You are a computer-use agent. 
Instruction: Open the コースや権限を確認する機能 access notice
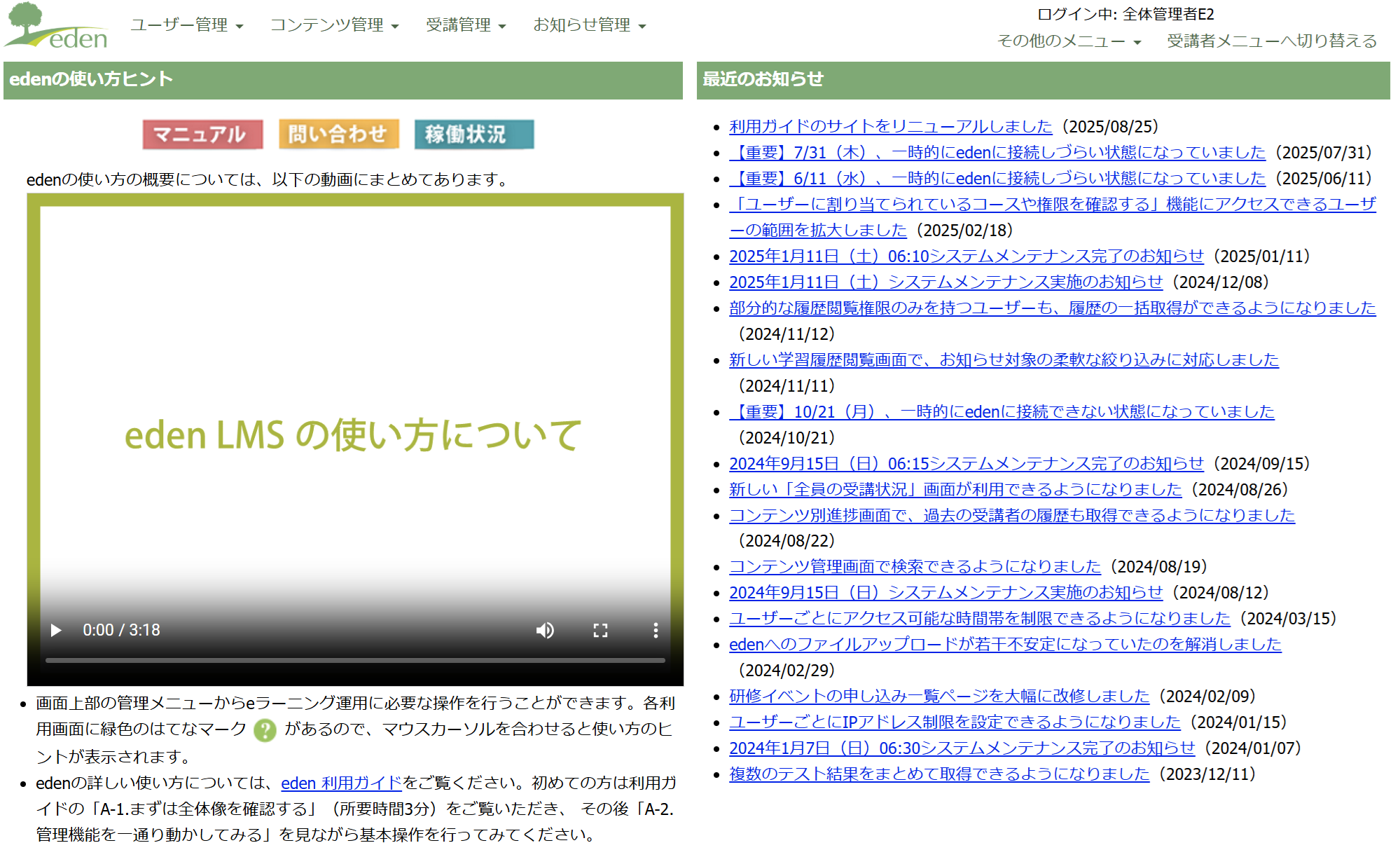tap(1053, 217)
